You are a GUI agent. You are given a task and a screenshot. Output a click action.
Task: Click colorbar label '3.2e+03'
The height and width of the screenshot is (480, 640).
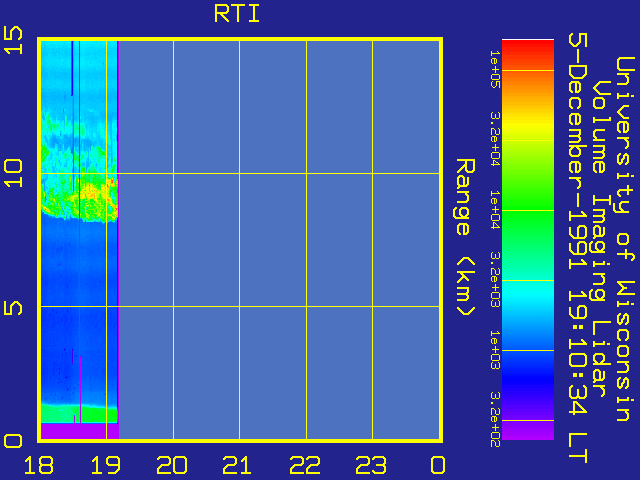(x=494, y=279)
